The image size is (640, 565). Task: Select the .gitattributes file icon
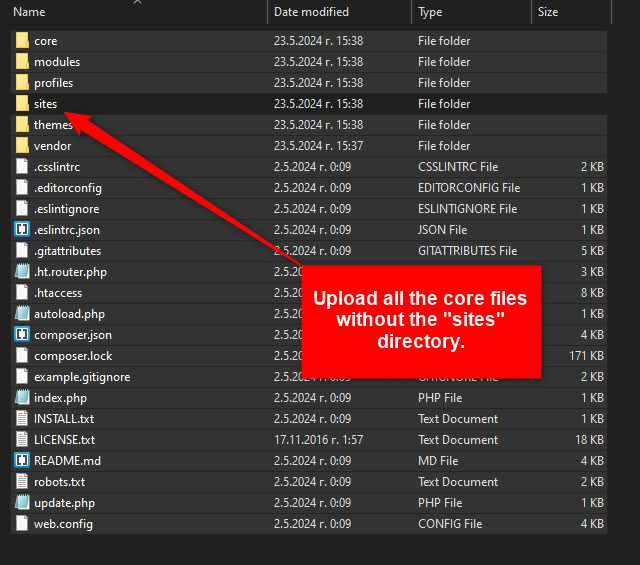[22, 251]
